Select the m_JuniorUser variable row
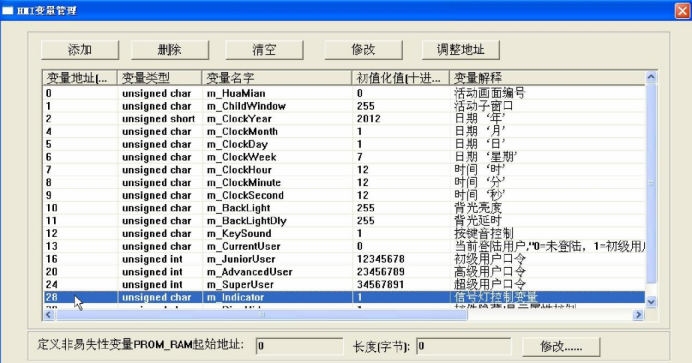Image resolution: width=692 pixels, height=363 pixels. tap(344, 259)
